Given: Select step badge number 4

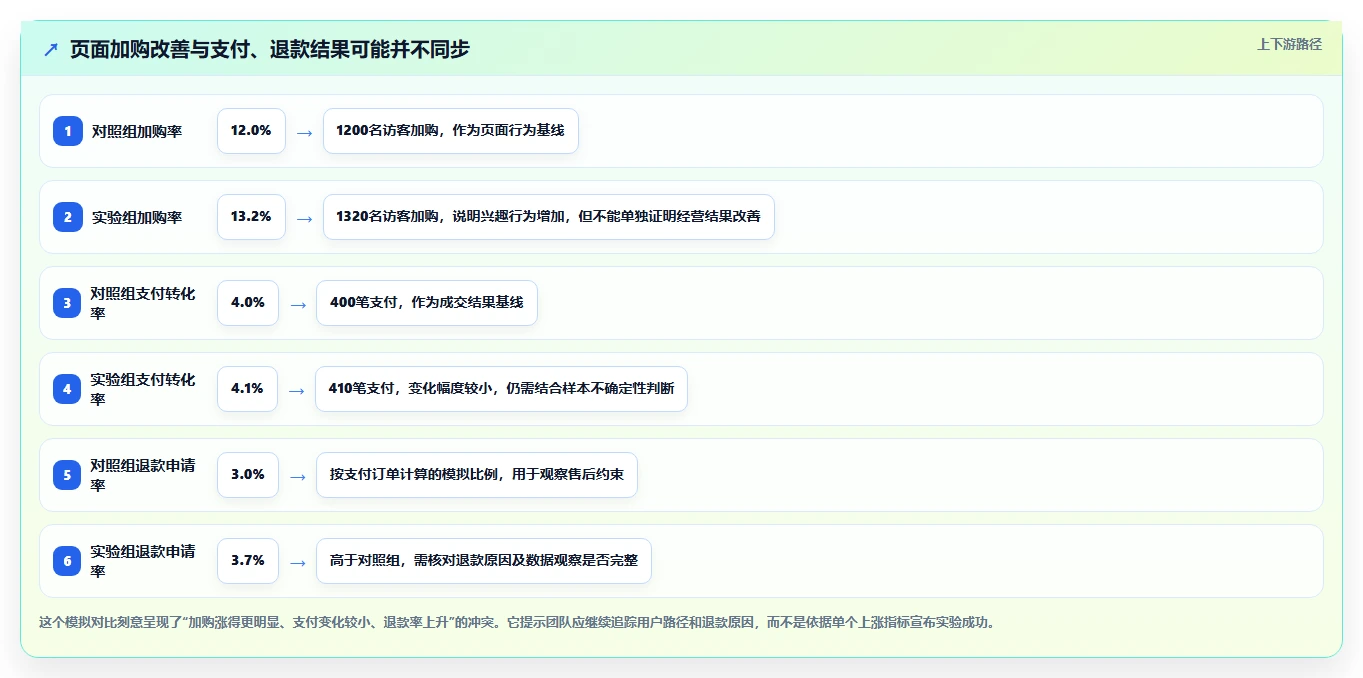Looking at the screenshot, I should (68, 389).
